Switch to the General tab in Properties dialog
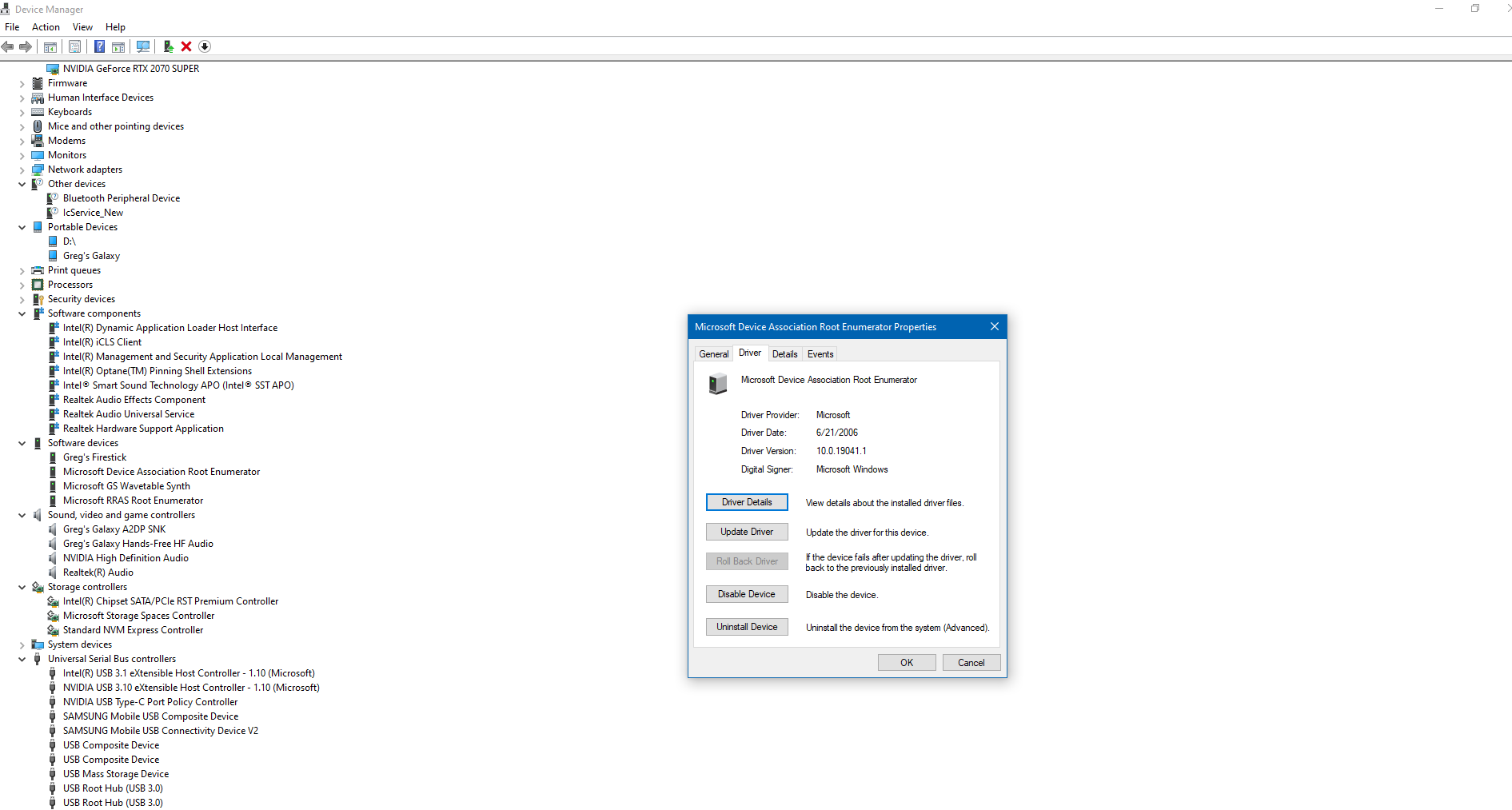 point(713,354)
